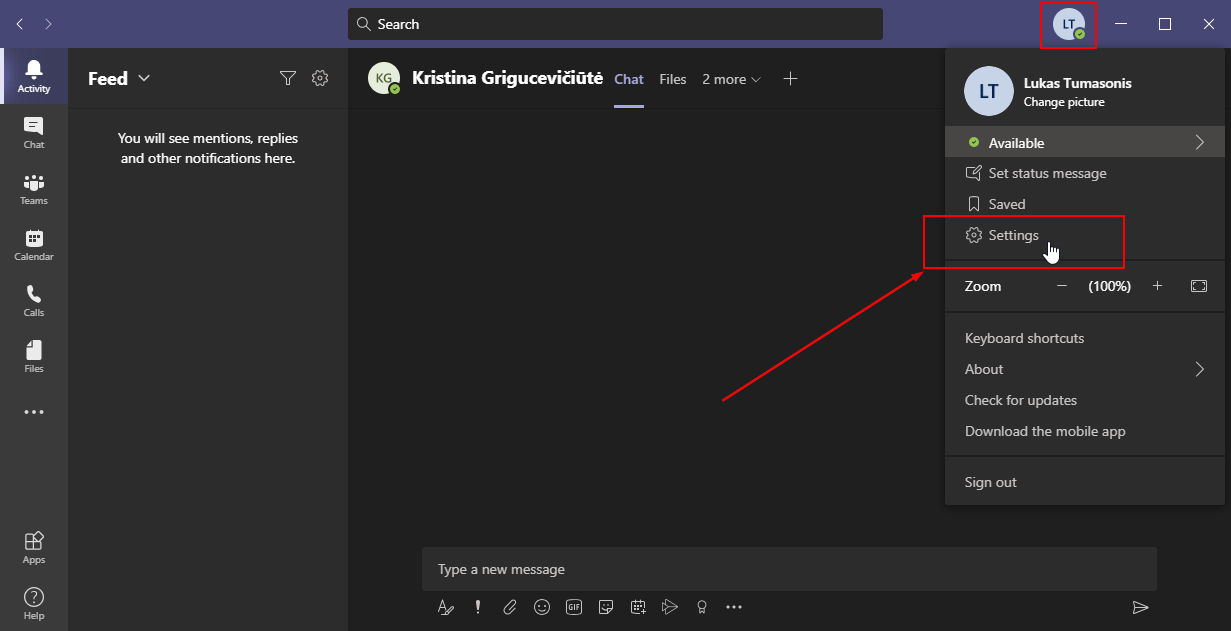Send the message with the arrow icon
This screenshot has height=631, width=1231.
[x=1140, y=607]
